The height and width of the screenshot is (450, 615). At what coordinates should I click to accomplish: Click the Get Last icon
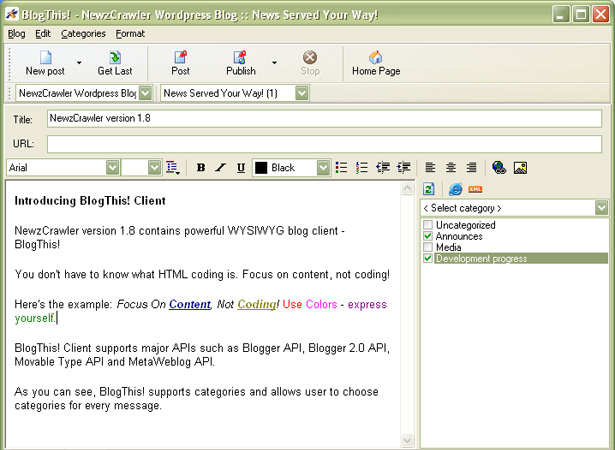pos(115,58)
